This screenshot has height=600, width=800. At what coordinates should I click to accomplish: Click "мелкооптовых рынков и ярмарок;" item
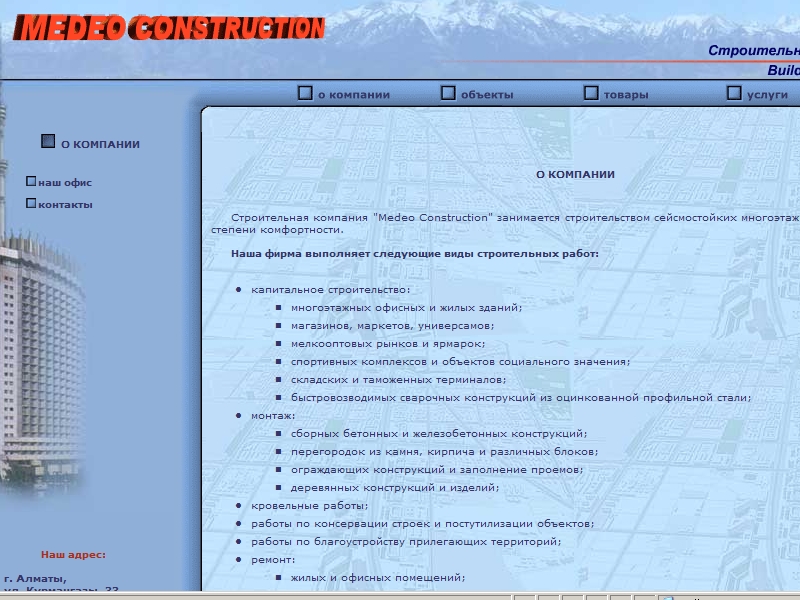(x=388, y=344)
